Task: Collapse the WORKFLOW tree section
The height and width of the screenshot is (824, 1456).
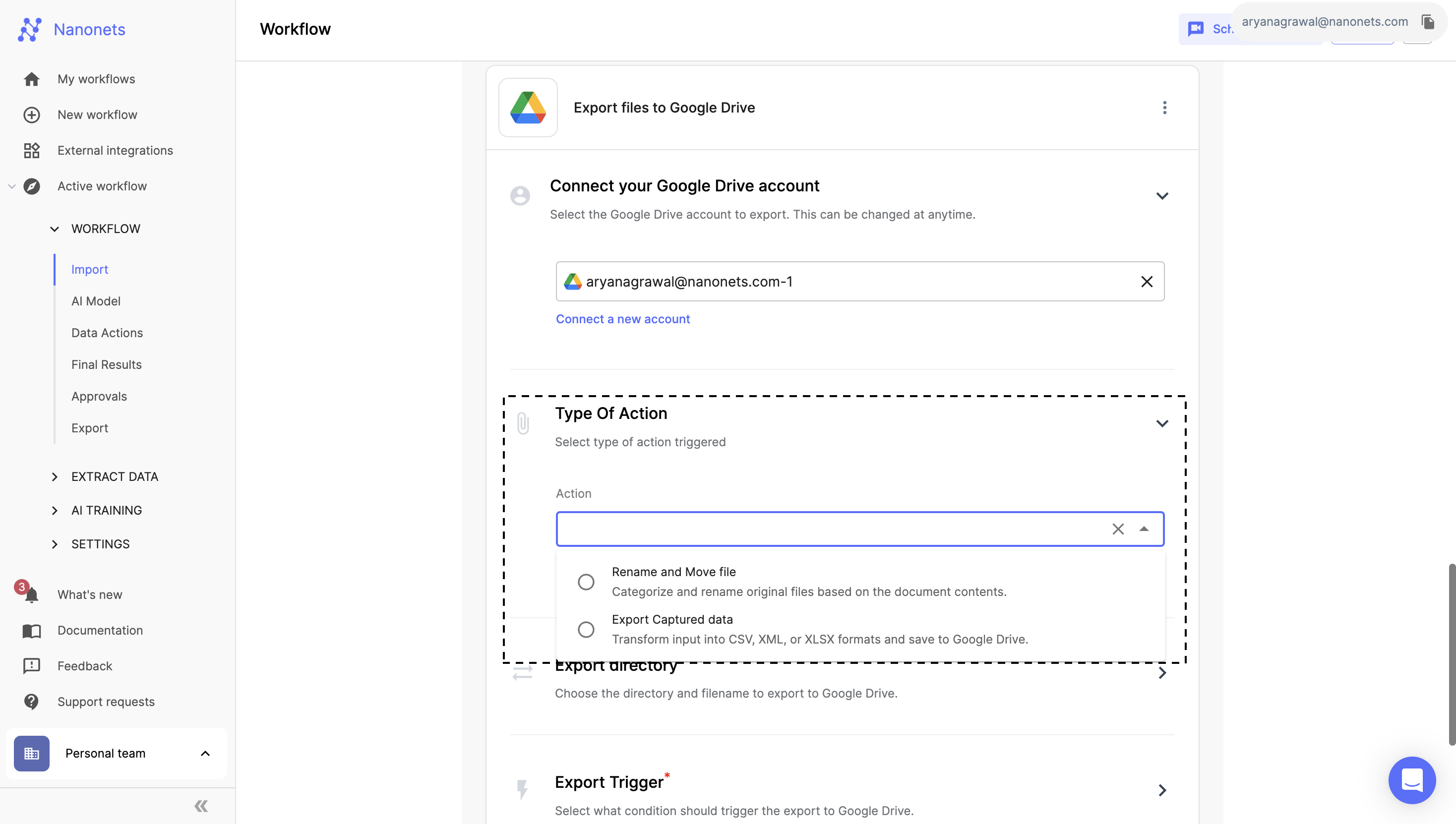Action: click(55, 229)
